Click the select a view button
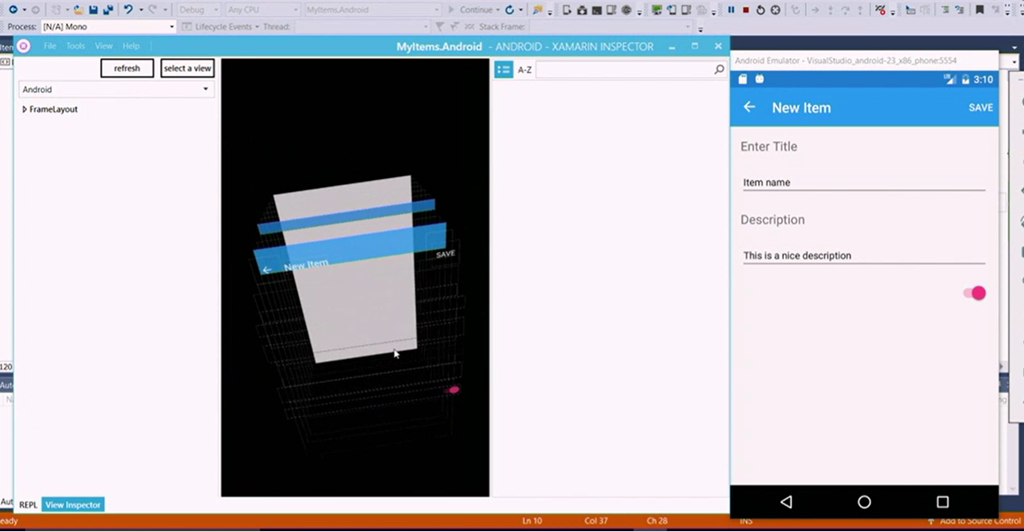This screenshot has width=1024, height=531. click(x=187, y=68)
